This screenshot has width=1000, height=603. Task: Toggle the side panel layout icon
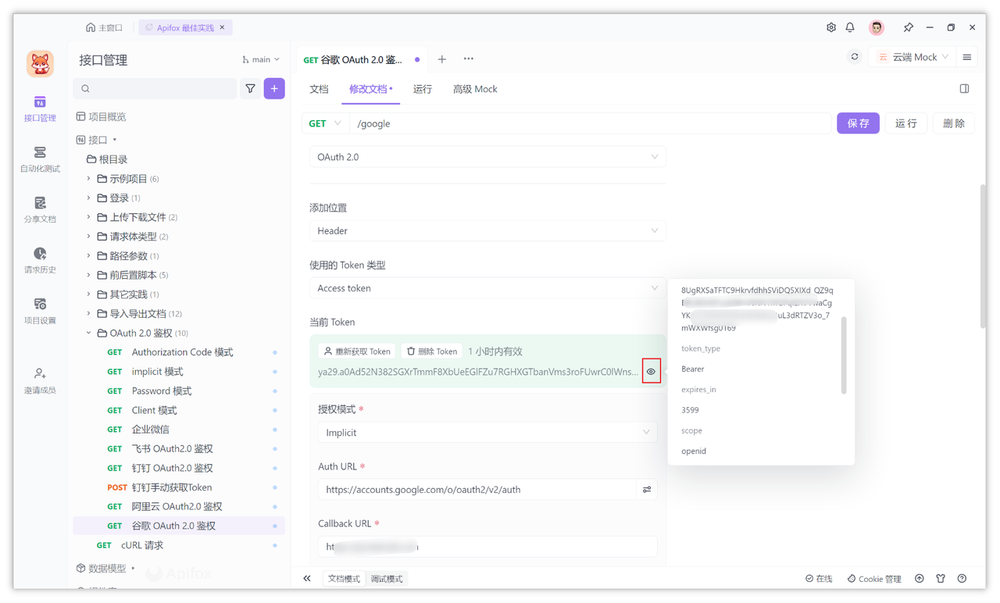tap(964, 89)
